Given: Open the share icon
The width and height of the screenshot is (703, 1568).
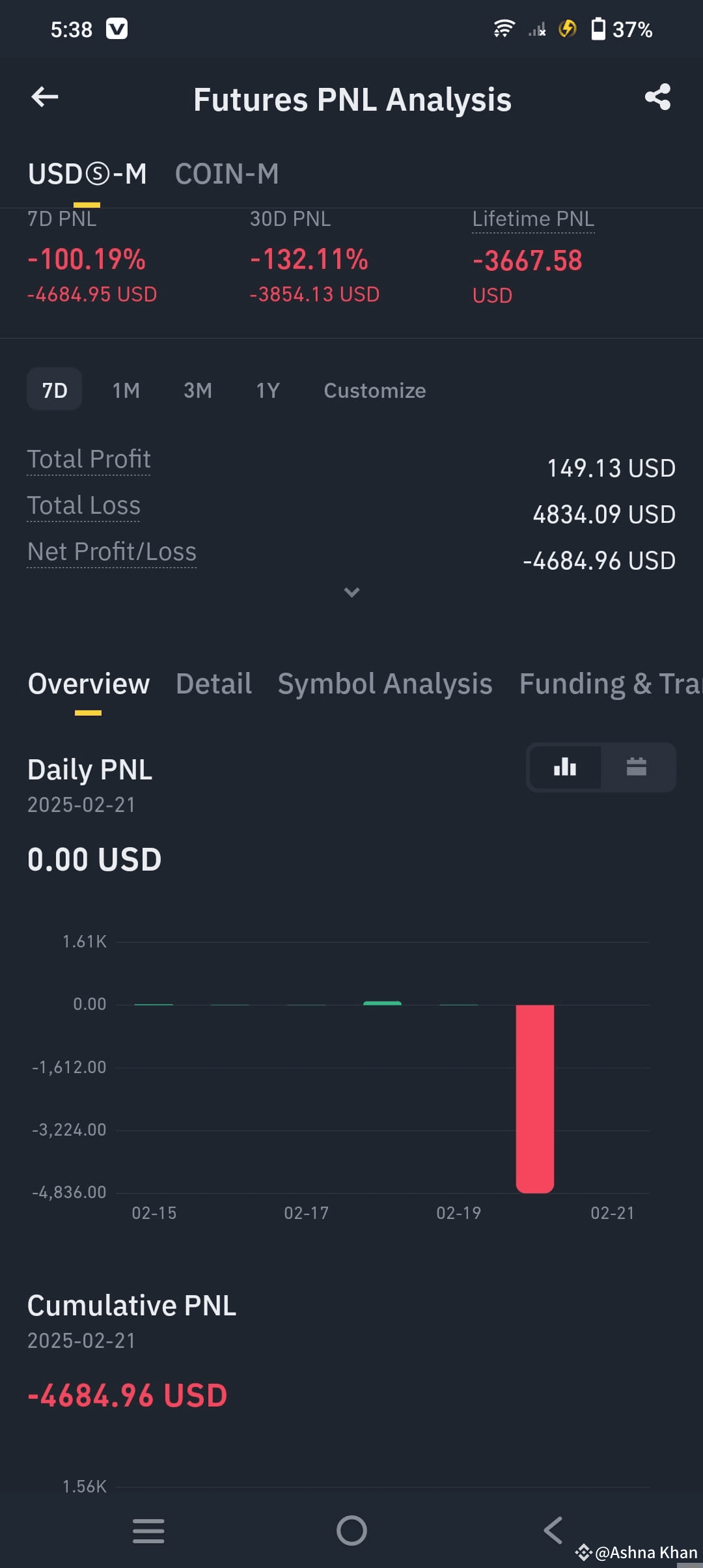Looking at the screenshot, I should click(x=657, y=97).
